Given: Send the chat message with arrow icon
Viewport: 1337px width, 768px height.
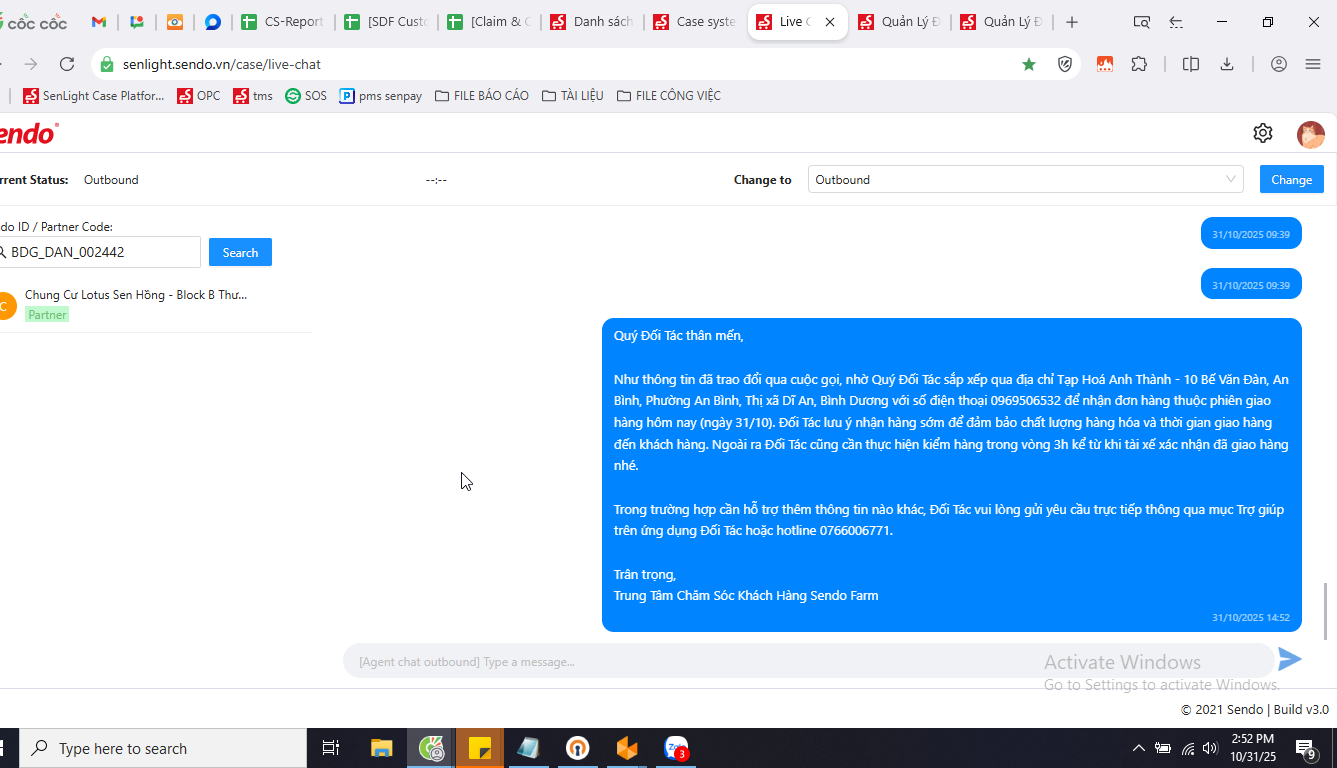Looking at the screenshot, I should tap(1290, 659).
